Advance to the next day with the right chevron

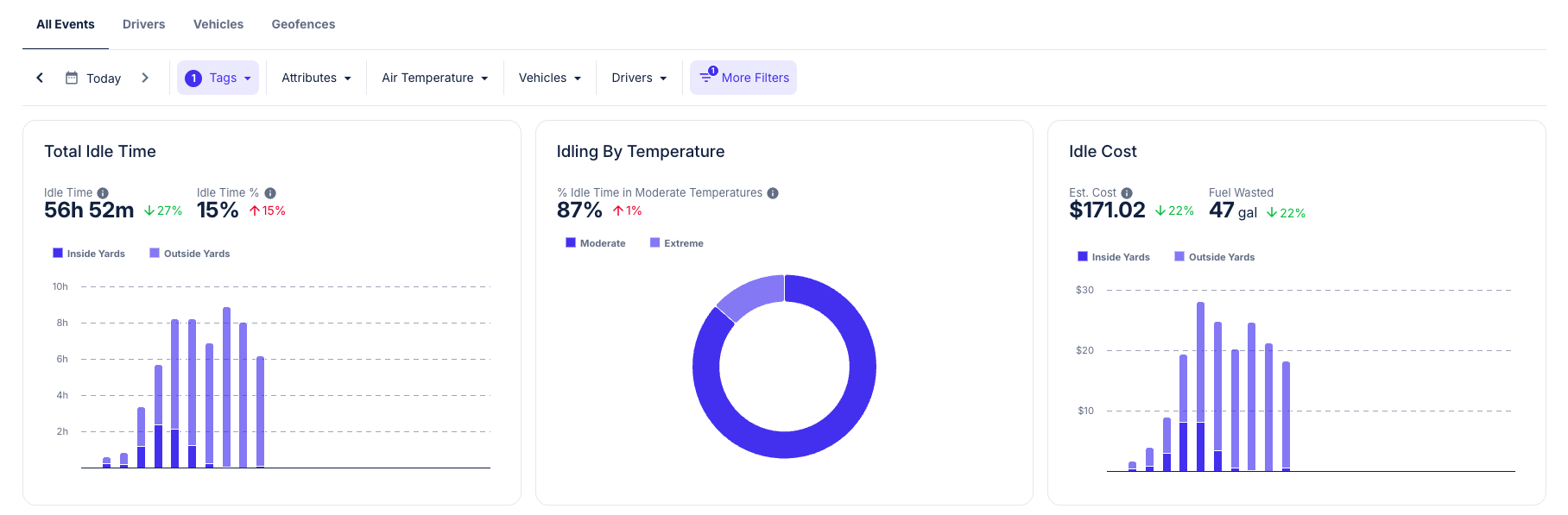point(145,78)
